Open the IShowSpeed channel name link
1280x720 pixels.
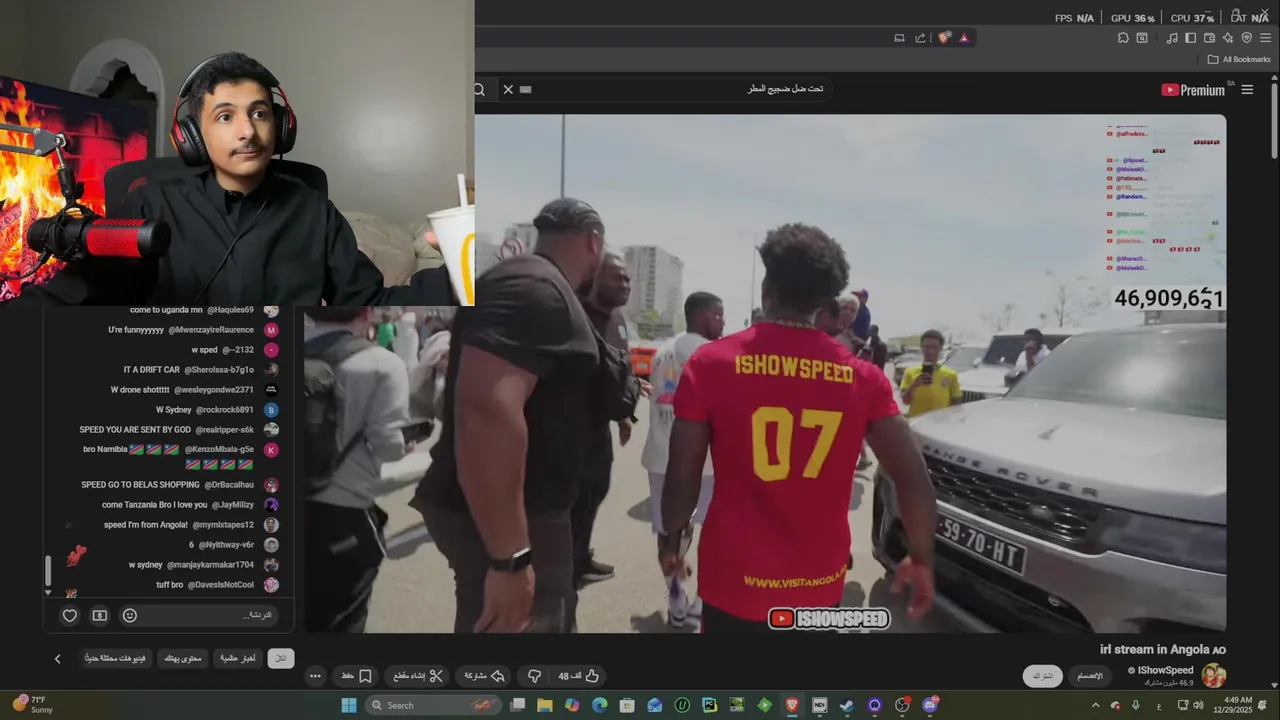point(1166,670)
